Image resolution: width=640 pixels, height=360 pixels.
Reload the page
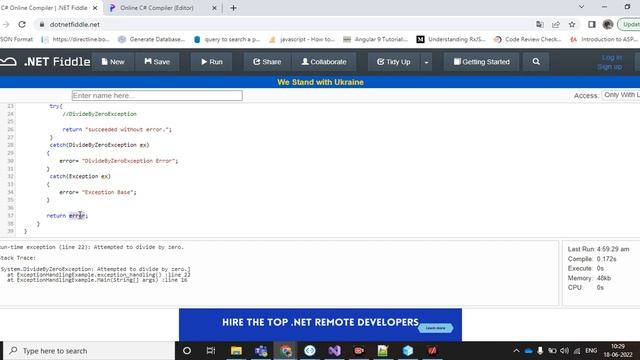(x=22, y=24)
